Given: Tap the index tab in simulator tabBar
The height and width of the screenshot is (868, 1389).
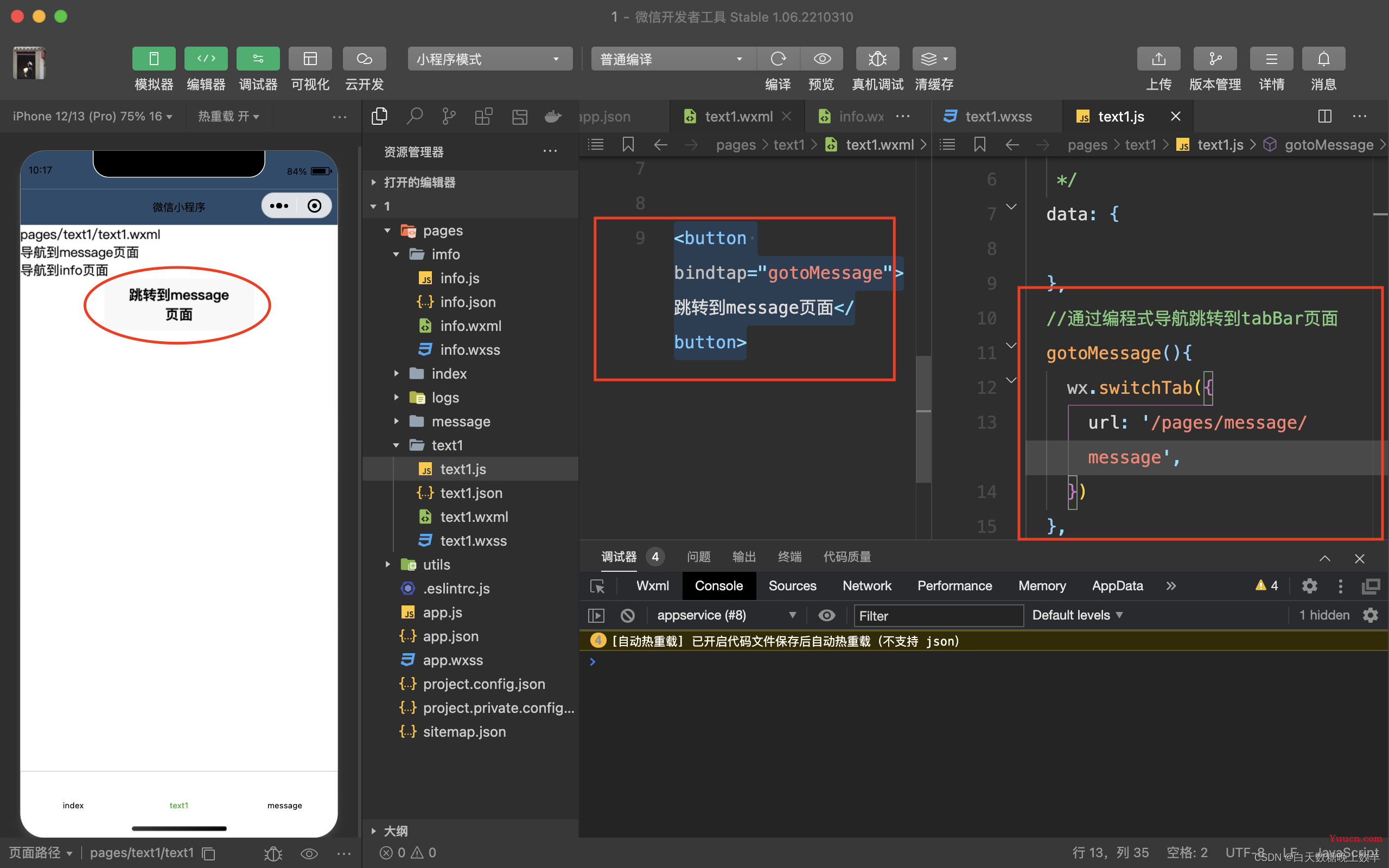Looking at the screenshot, I should 73,805.
